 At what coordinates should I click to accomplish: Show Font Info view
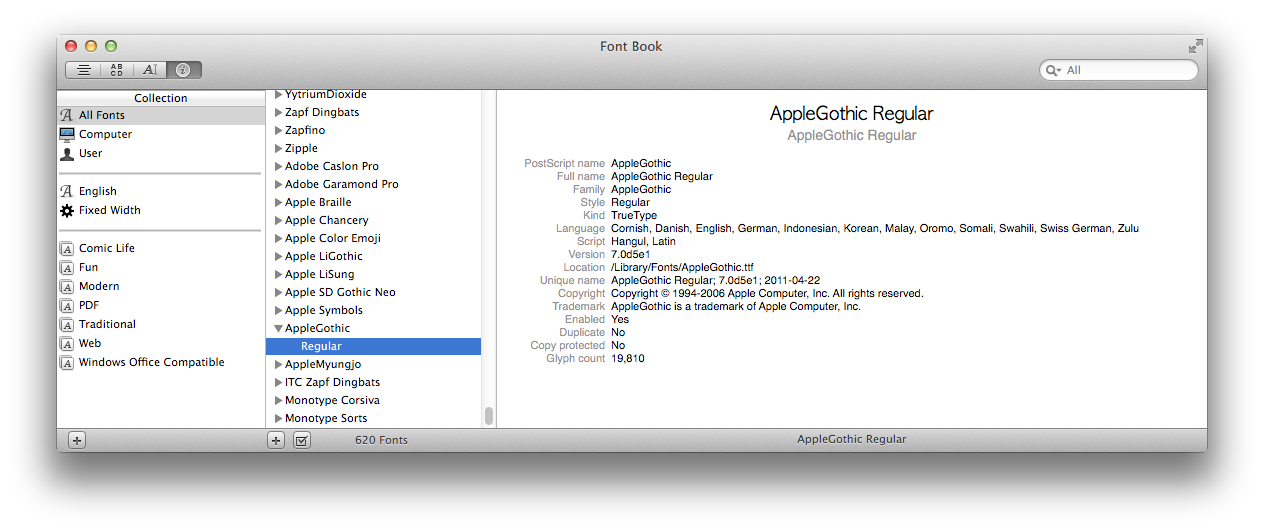tap(184, 70)
